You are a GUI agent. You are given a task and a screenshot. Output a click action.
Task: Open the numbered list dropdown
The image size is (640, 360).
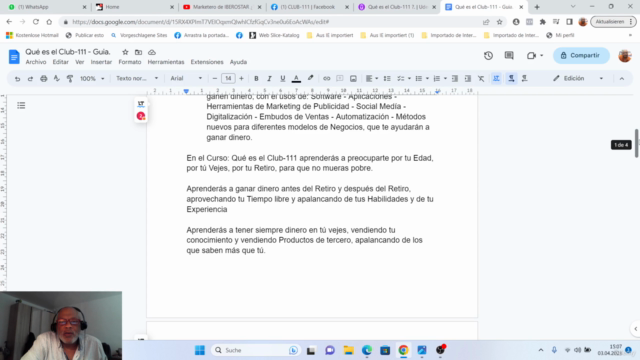[440, 78]
